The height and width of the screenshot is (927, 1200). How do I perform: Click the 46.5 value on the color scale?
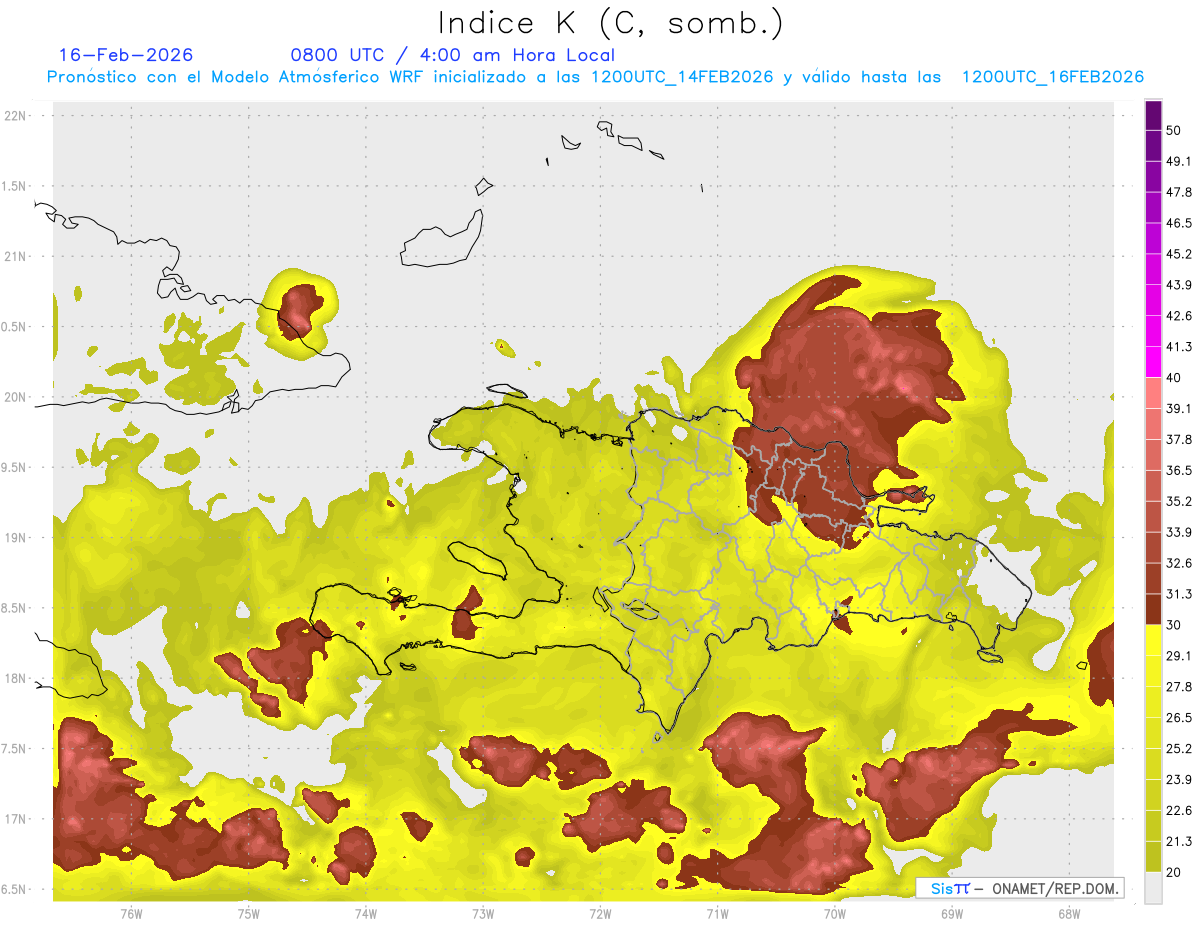coord(1179,223)
